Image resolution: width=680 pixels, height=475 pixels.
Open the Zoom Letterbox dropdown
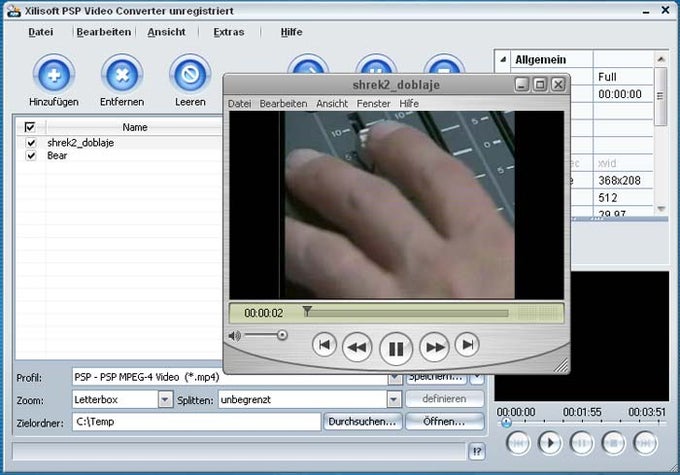[165, 400]
